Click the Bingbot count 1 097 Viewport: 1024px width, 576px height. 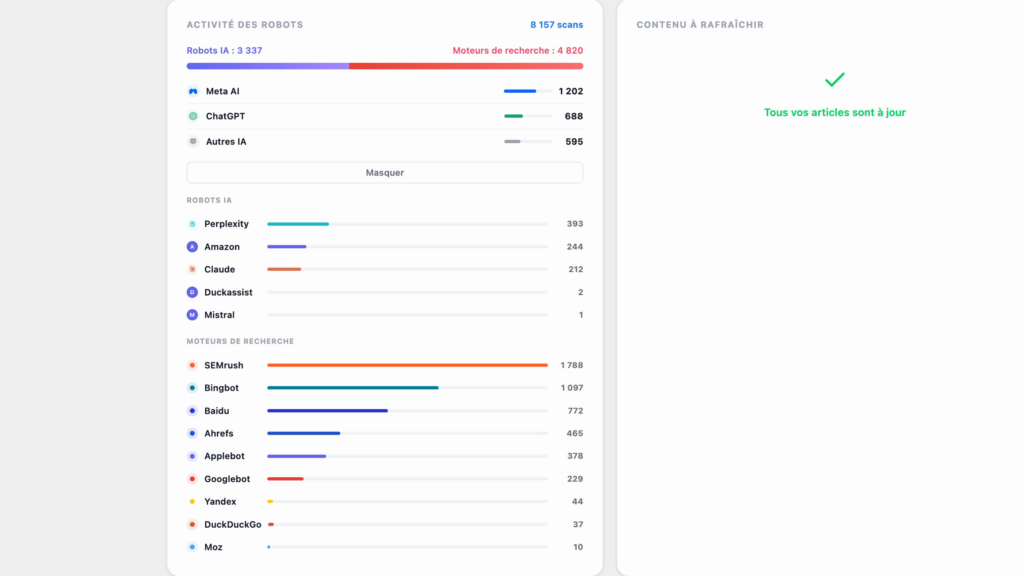[572, 388]
